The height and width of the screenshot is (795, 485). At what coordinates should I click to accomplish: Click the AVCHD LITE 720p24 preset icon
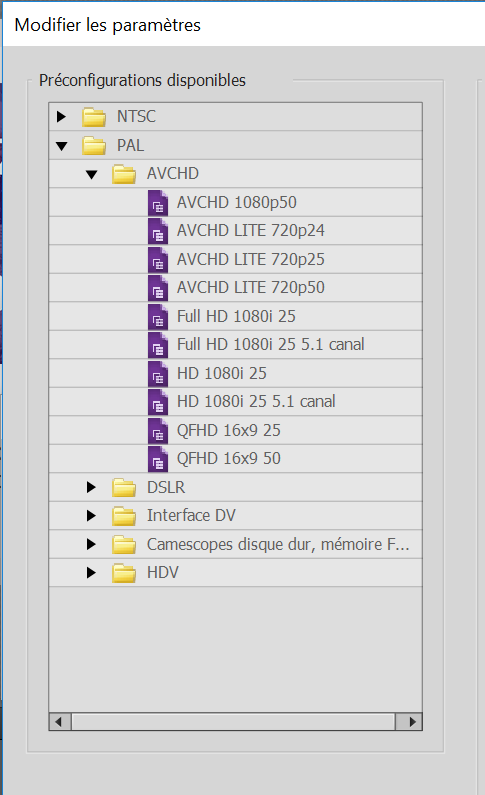click(158, 231)
